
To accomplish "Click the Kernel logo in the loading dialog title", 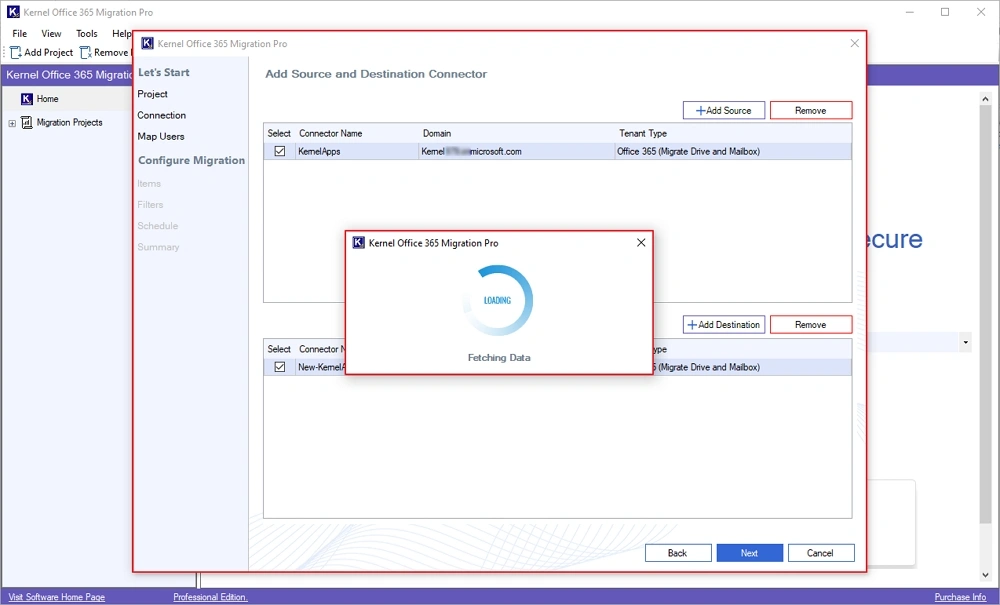I will coord(358,243).
